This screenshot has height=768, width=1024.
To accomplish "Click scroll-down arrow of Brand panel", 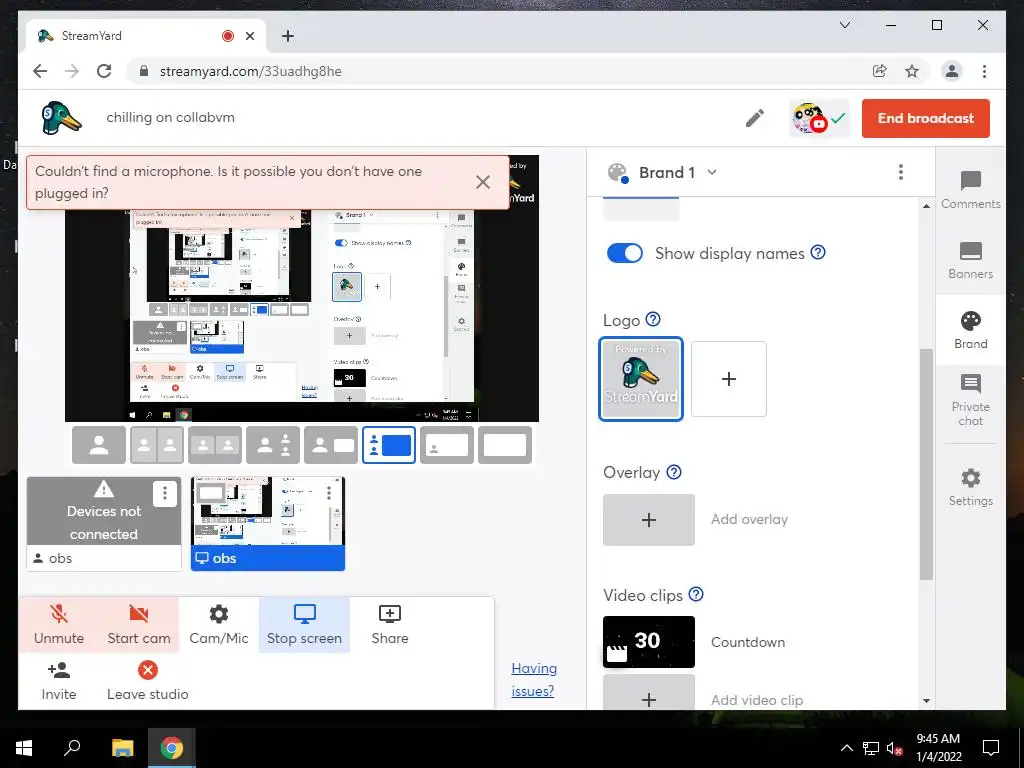I will 926,701.
